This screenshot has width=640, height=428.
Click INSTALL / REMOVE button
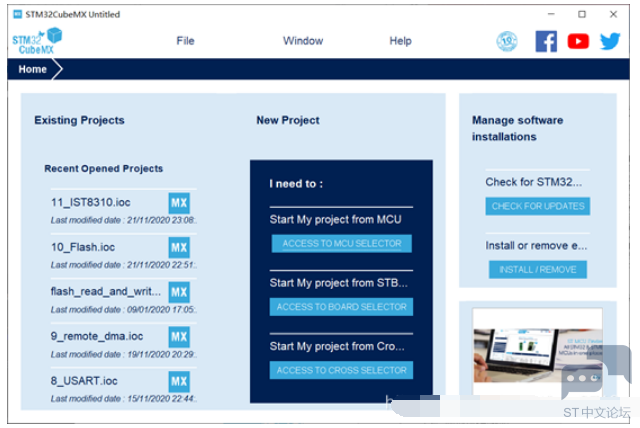538,270
